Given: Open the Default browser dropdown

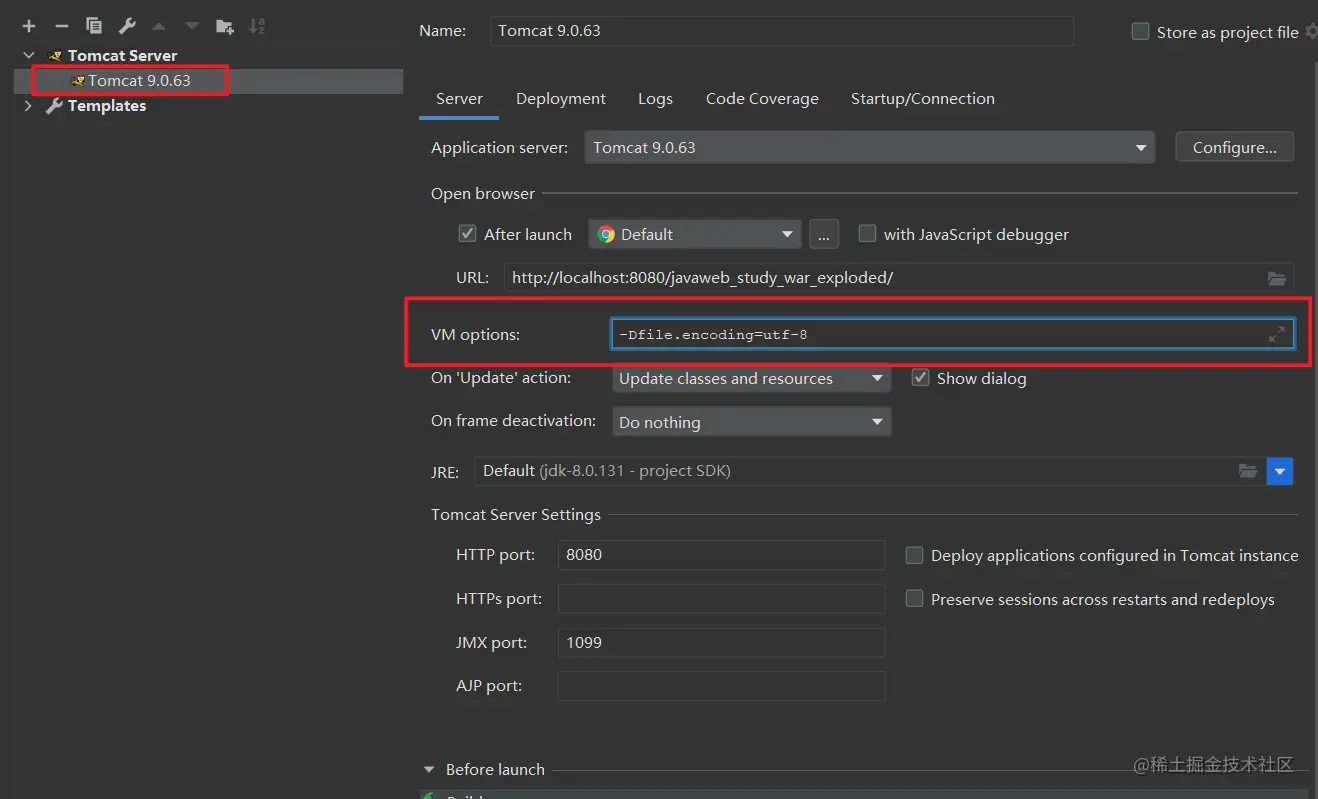Looking at the screenshot, I should point(695,234).
